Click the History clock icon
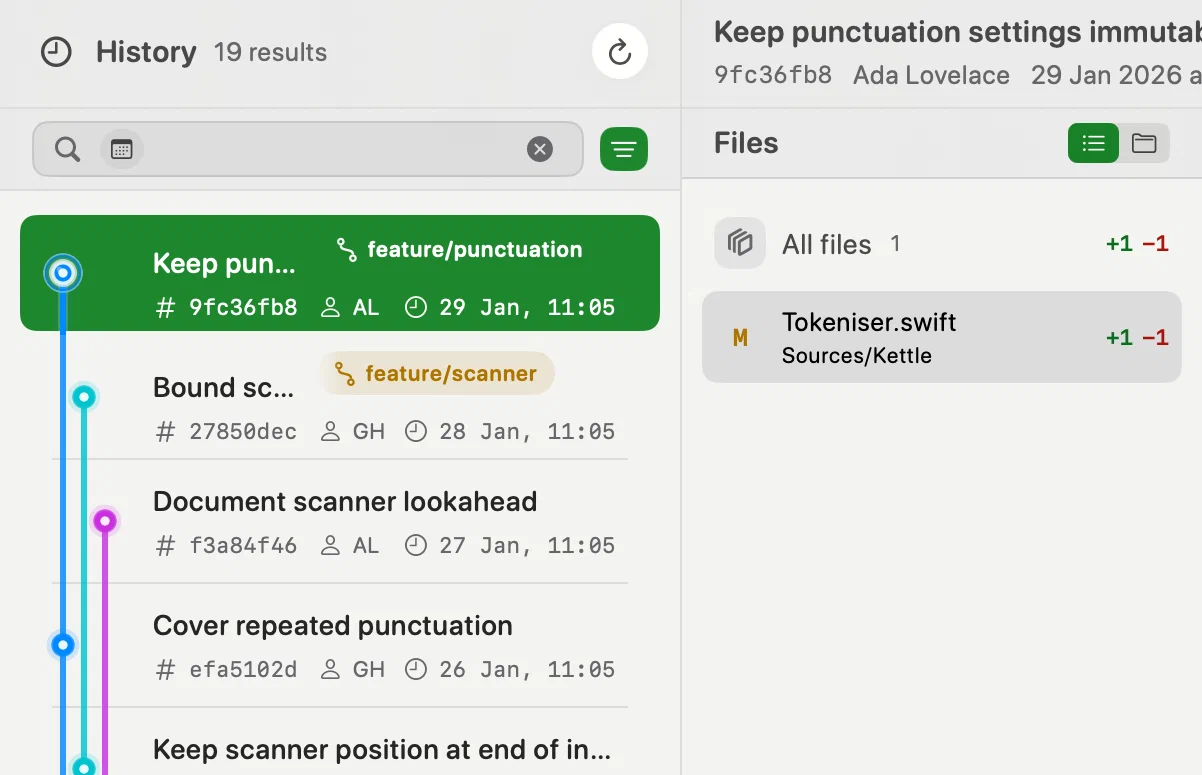Viewport: 1202px width, 775px height. click(56, 52)
